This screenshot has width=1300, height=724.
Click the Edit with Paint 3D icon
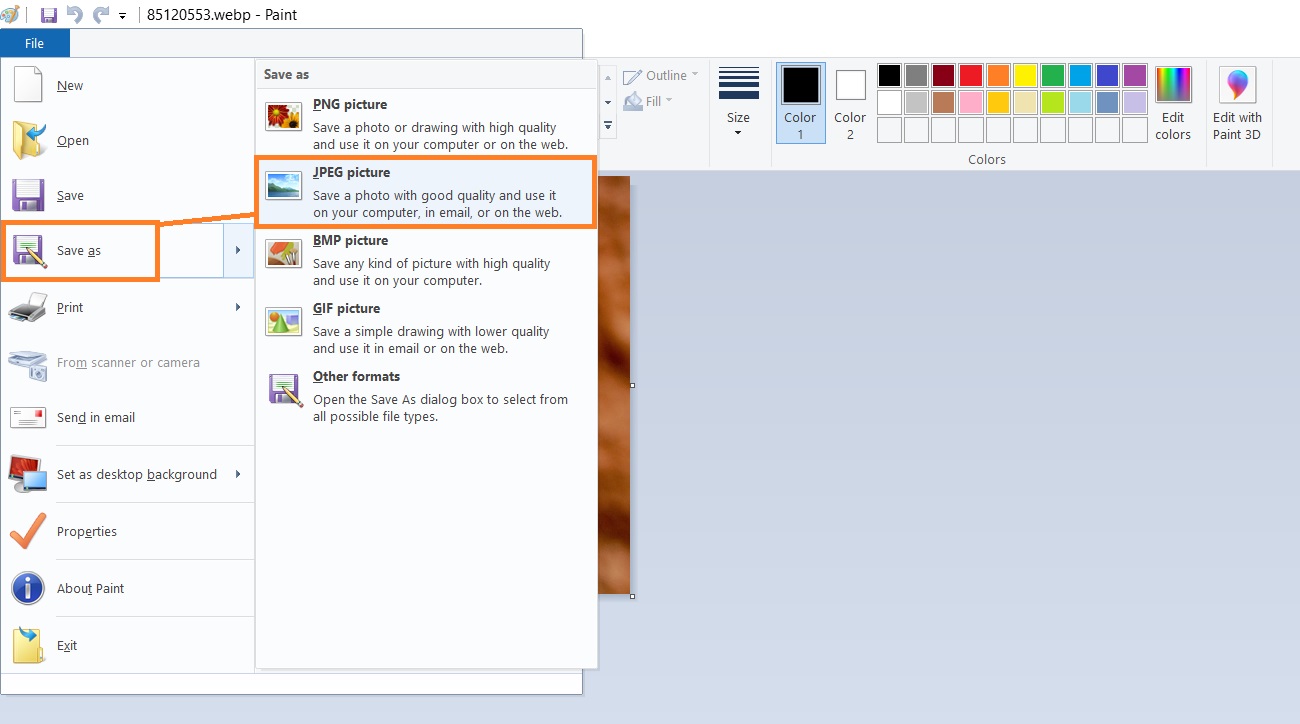pyautogui.click(x=1237, y=101)
